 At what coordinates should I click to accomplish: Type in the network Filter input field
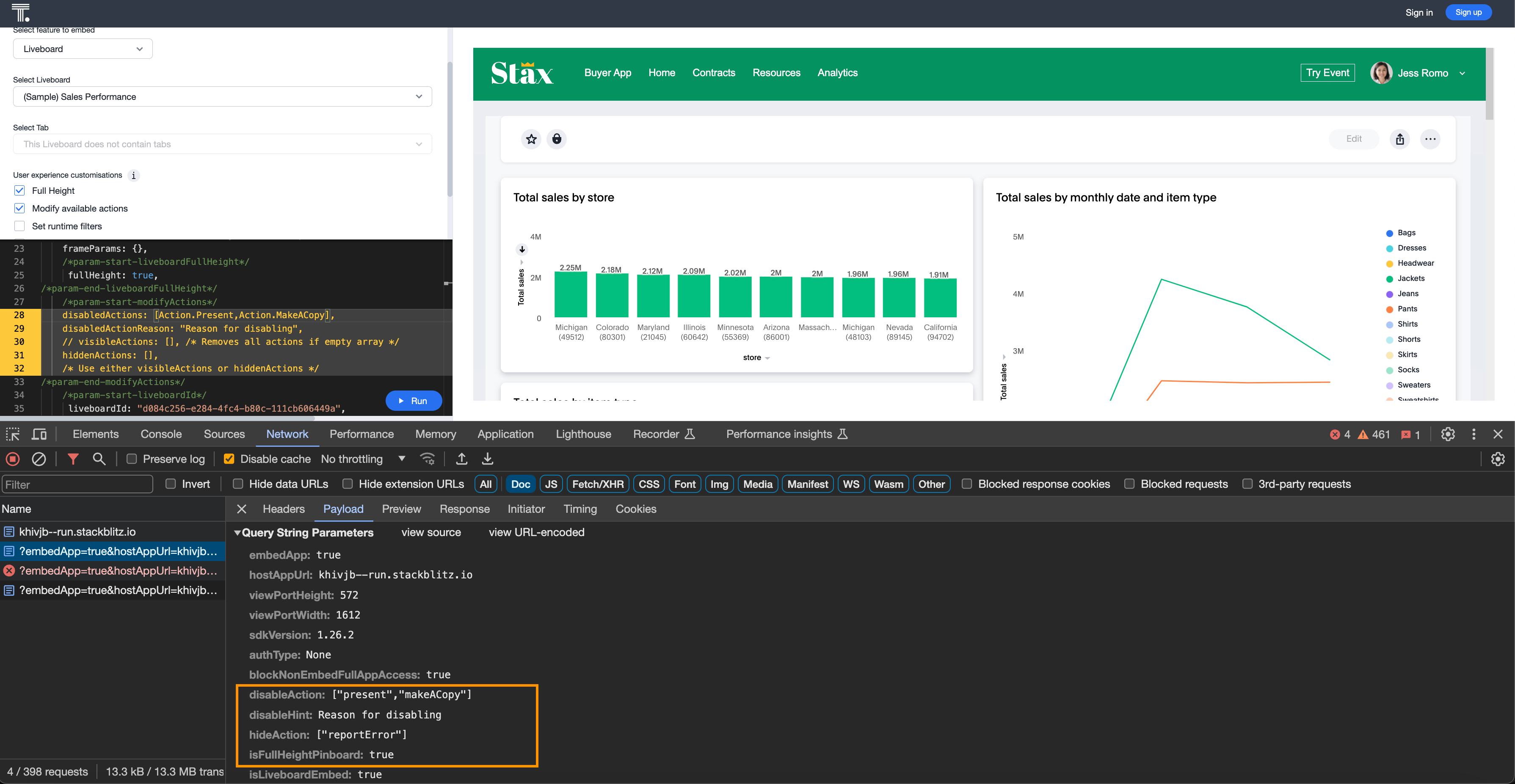[x=77, y=484]
